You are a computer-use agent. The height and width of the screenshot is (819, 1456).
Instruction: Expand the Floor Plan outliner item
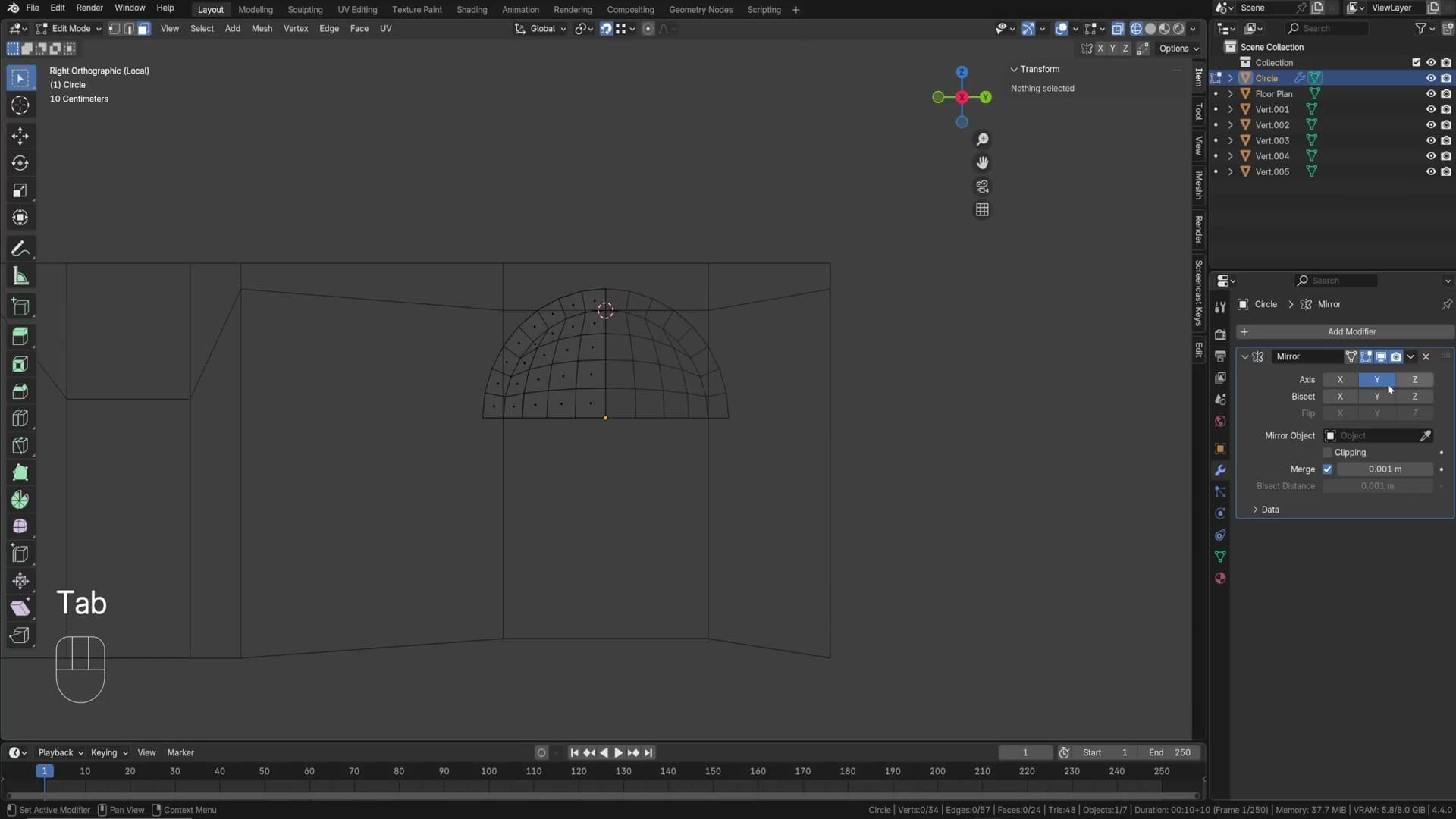tap(1230, 94)
